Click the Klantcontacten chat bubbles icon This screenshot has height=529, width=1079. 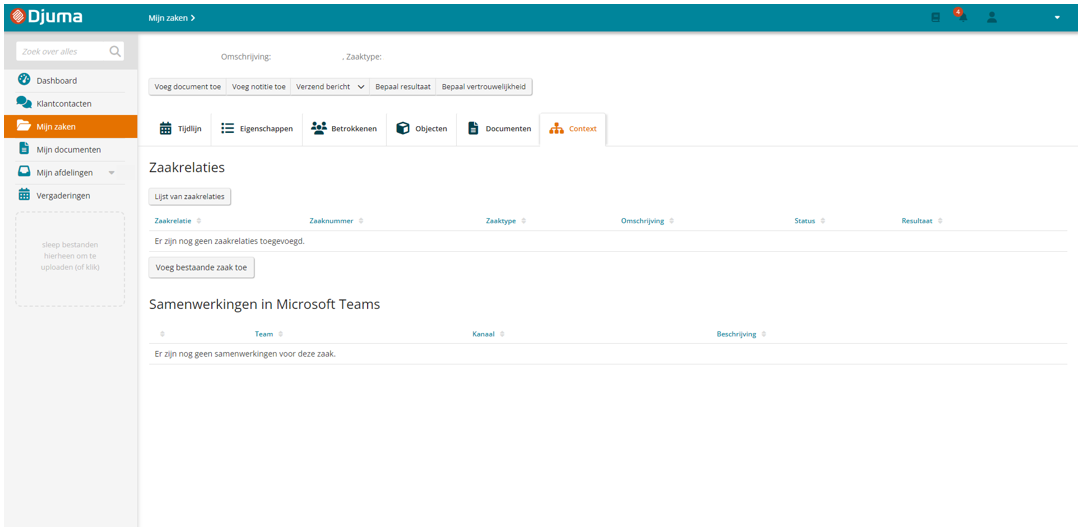pyautogui.click(x=24, y=103)
